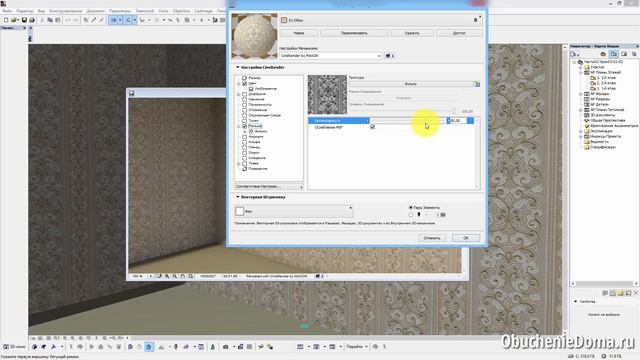Open the Редактор menu
The height and width of the screenshot is (360, 640).
click(x=25, y=11)
